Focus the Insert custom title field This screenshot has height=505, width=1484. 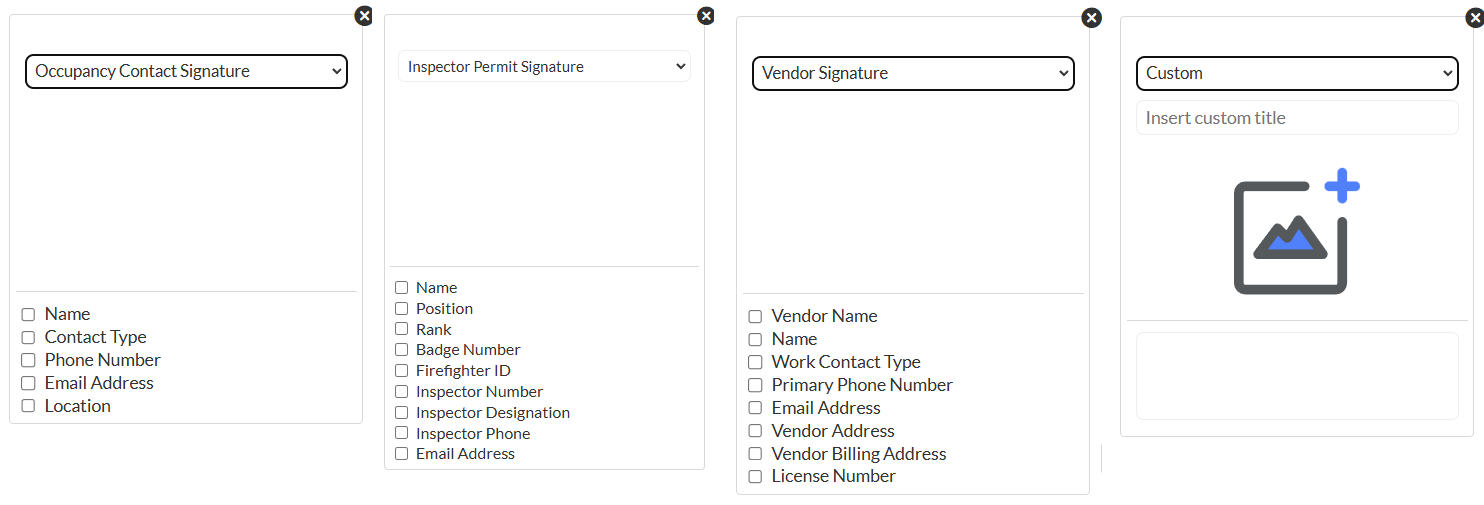pos(1297,117)
